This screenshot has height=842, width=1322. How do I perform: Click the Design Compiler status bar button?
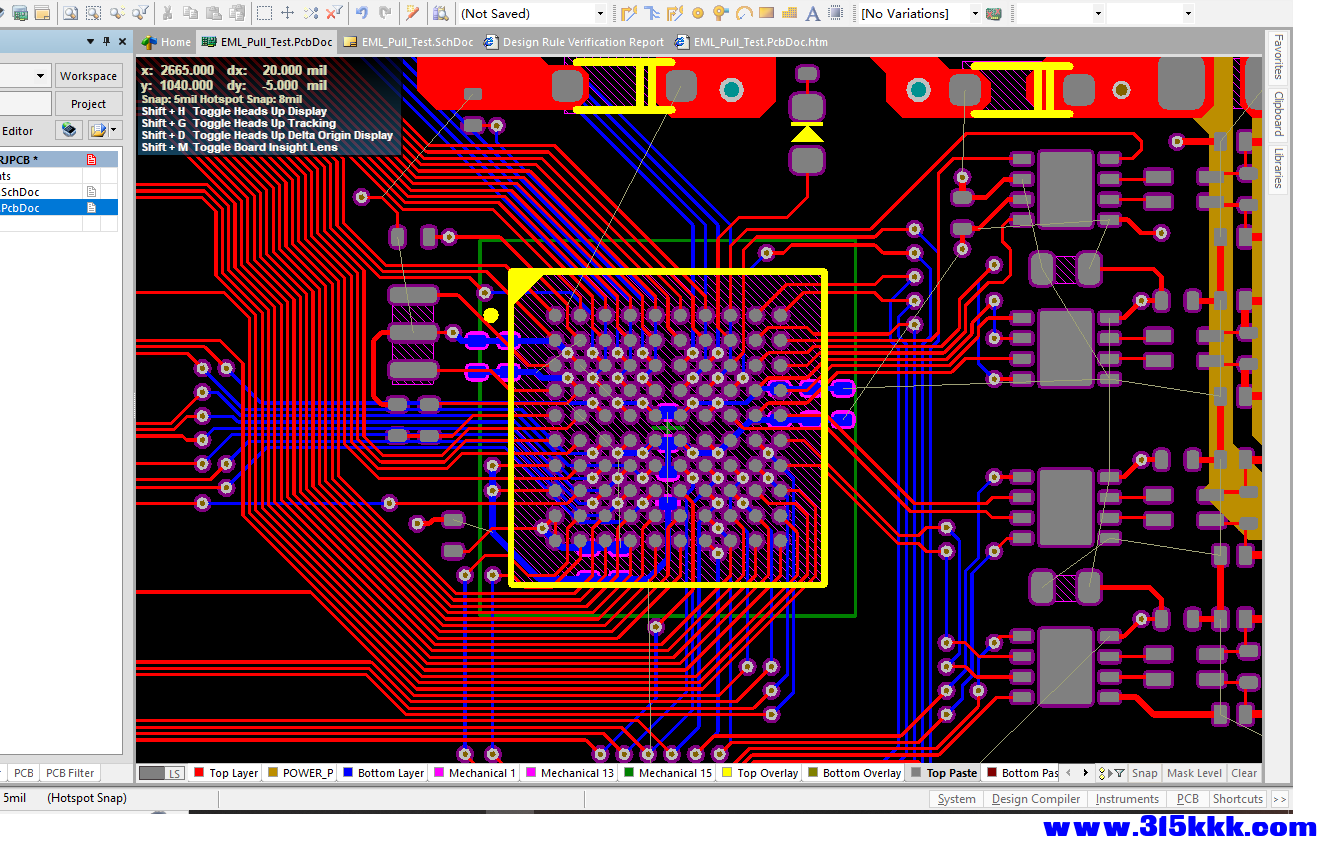tap(1036, 799)
